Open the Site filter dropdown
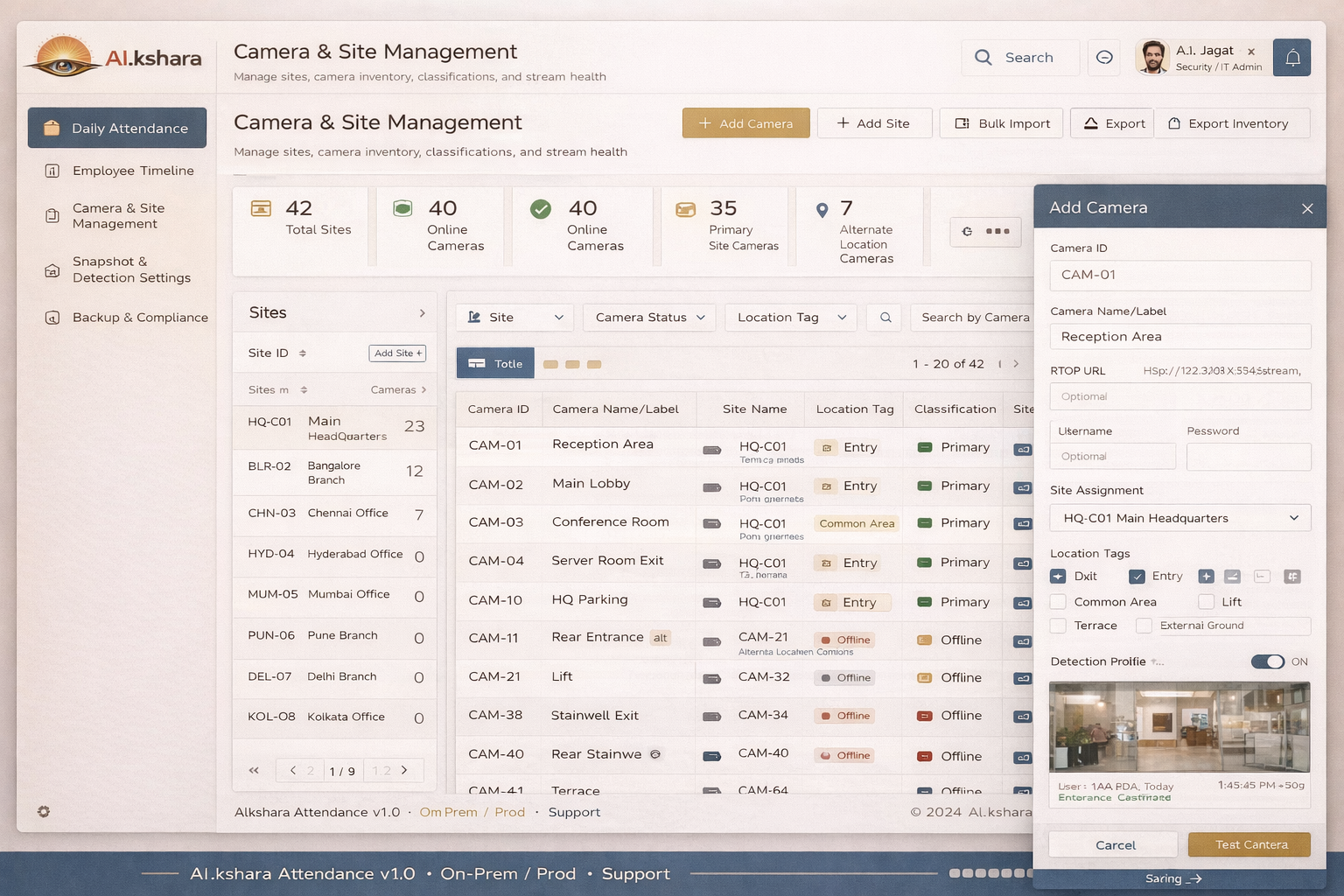 514,318
